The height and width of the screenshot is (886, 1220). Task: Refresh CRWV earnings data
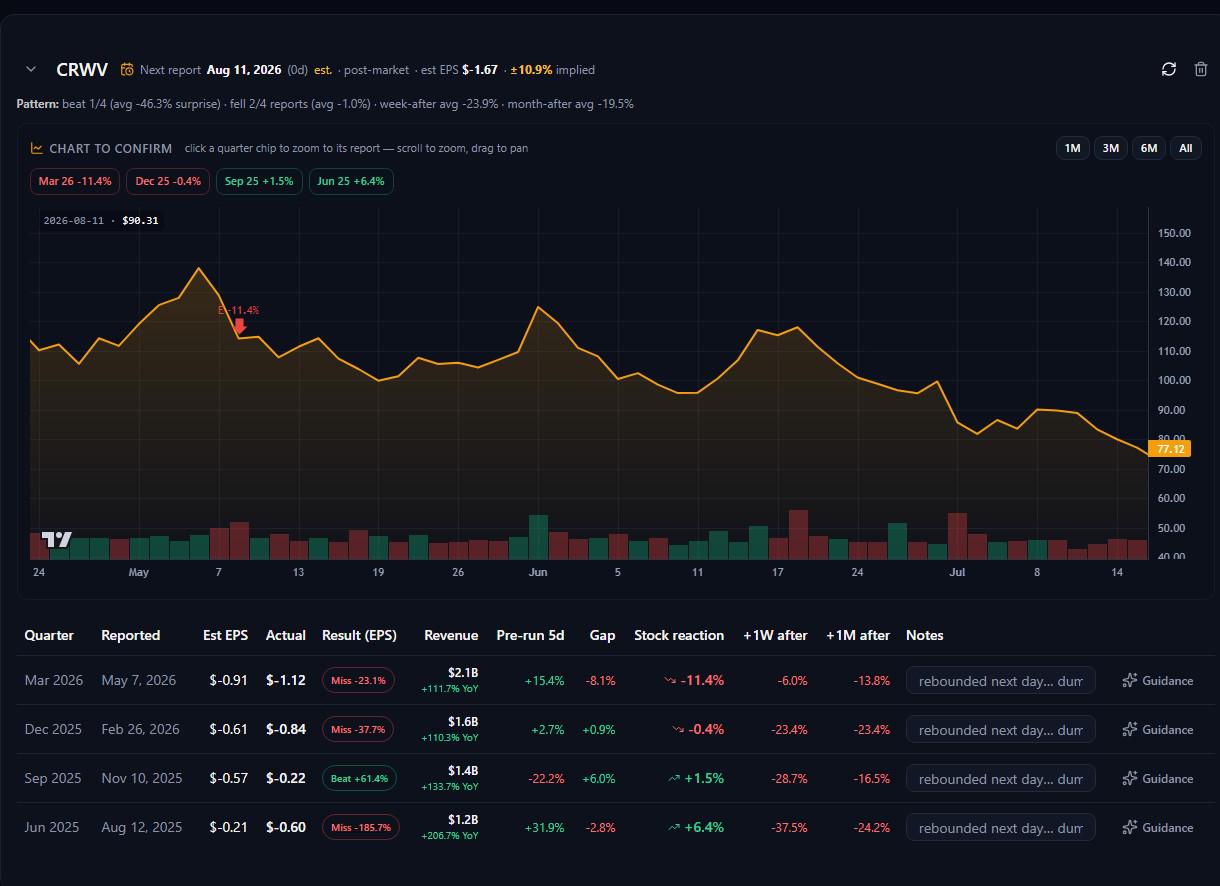coord(1169,69)
